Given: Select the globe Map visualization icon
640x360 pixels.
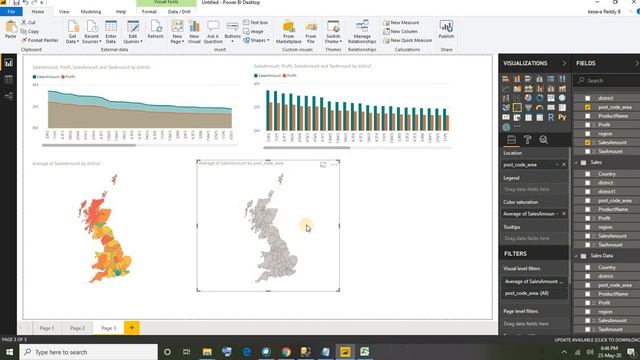Looking at the screenshot, I should point(562,98).
